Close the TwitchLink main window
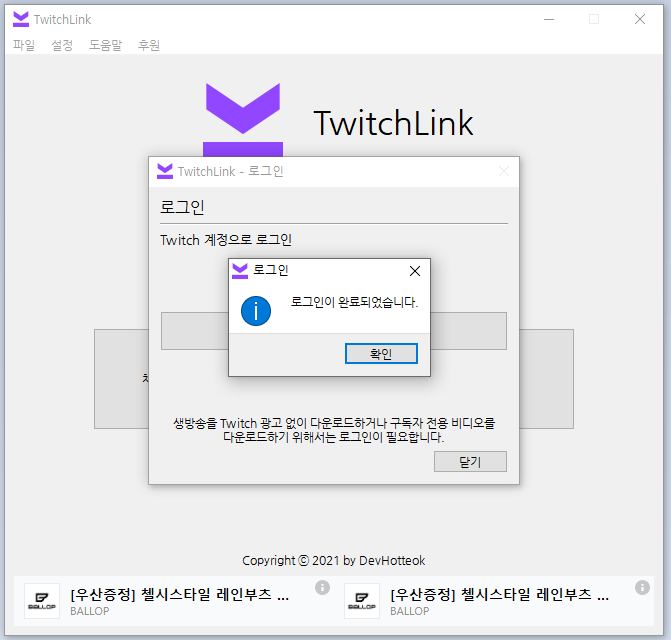The height and width of the screenshot is (640, 671). (640, 19)
